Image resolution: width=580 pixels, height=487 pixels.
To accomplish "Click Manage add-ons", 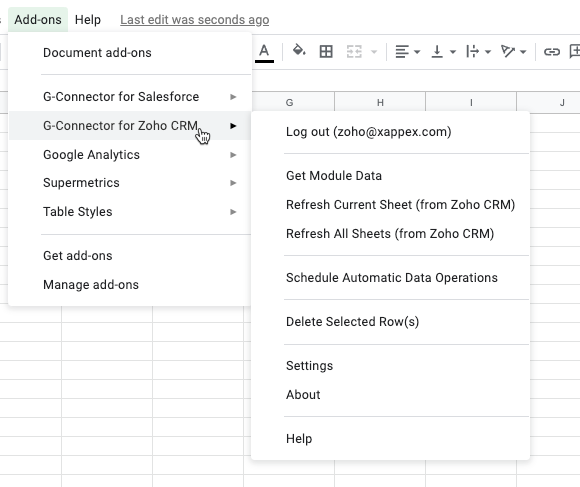I will point(129,285).
